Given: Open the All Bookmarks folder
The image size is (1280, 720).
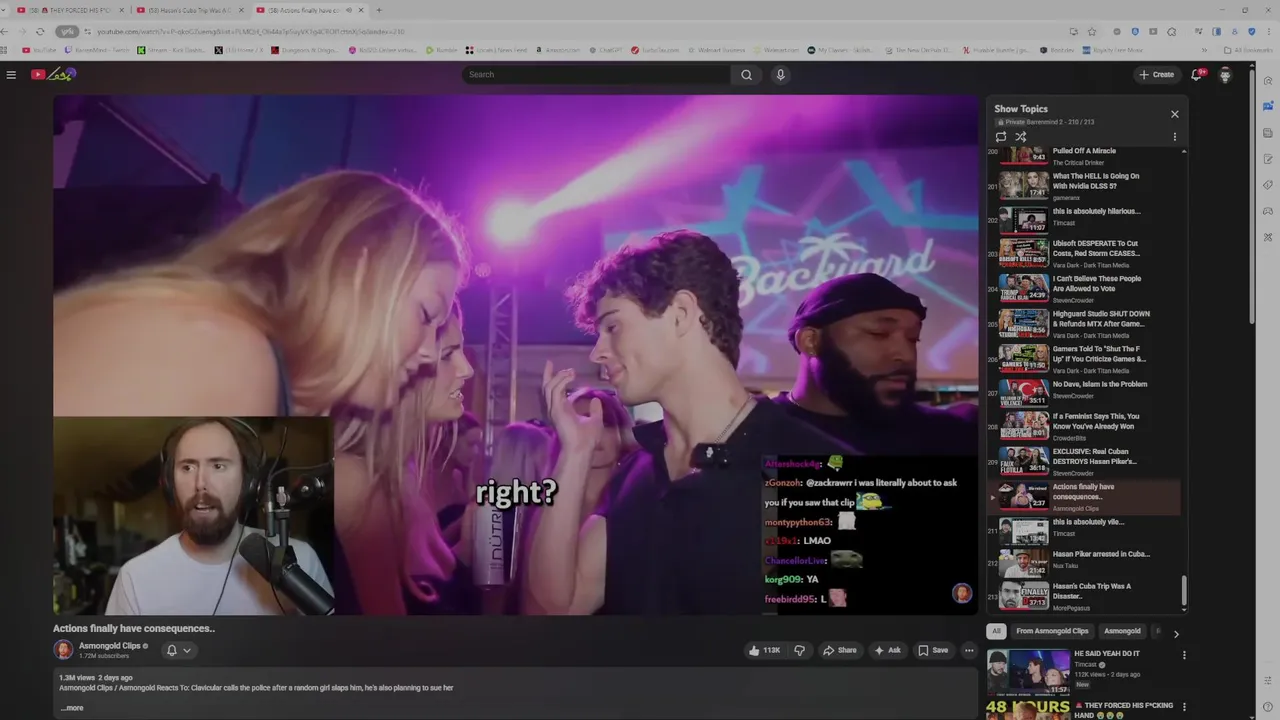Looking at the screenshot, I should click(1249, 50).
